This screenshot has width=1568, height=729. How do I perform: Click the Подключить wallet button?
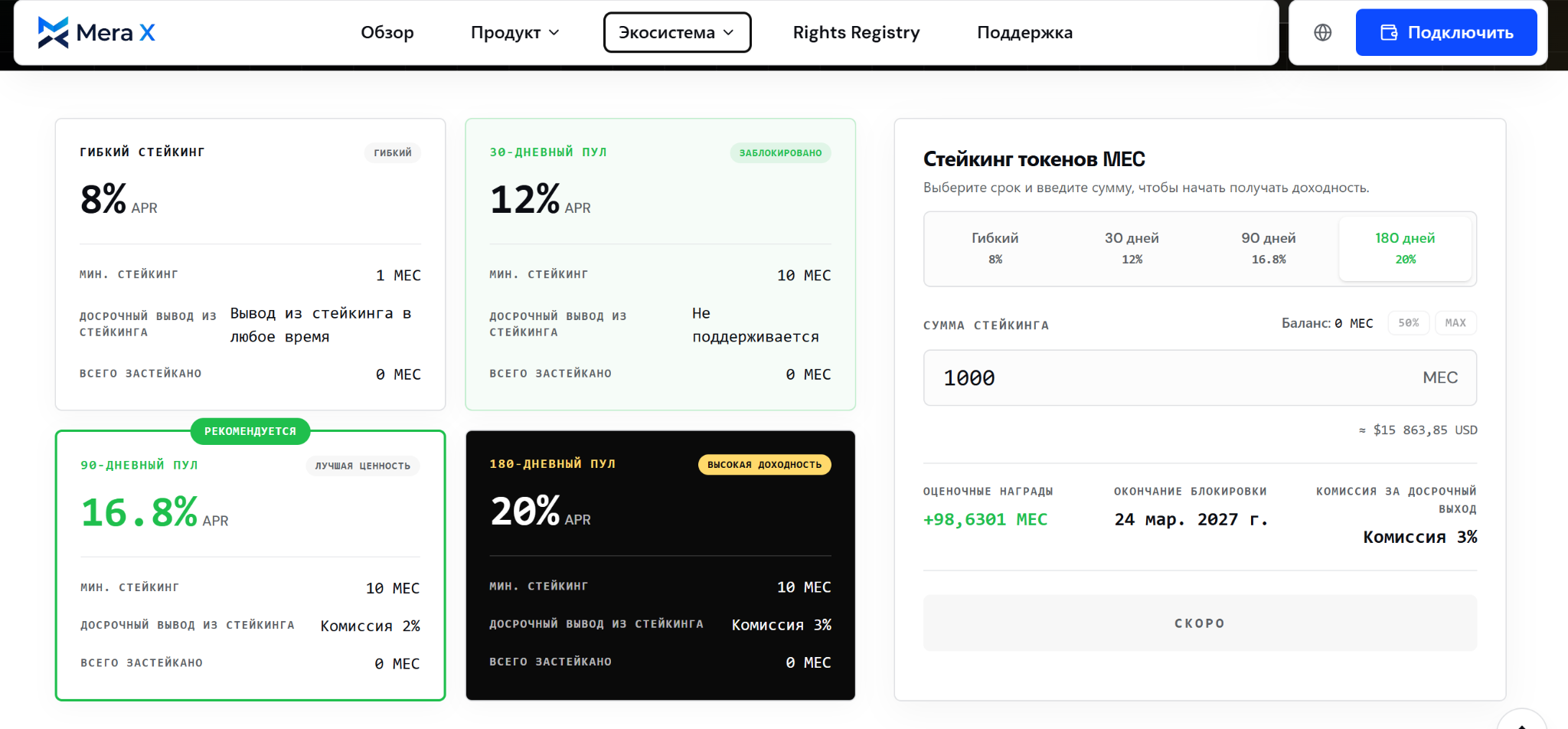pos(1445,32)
